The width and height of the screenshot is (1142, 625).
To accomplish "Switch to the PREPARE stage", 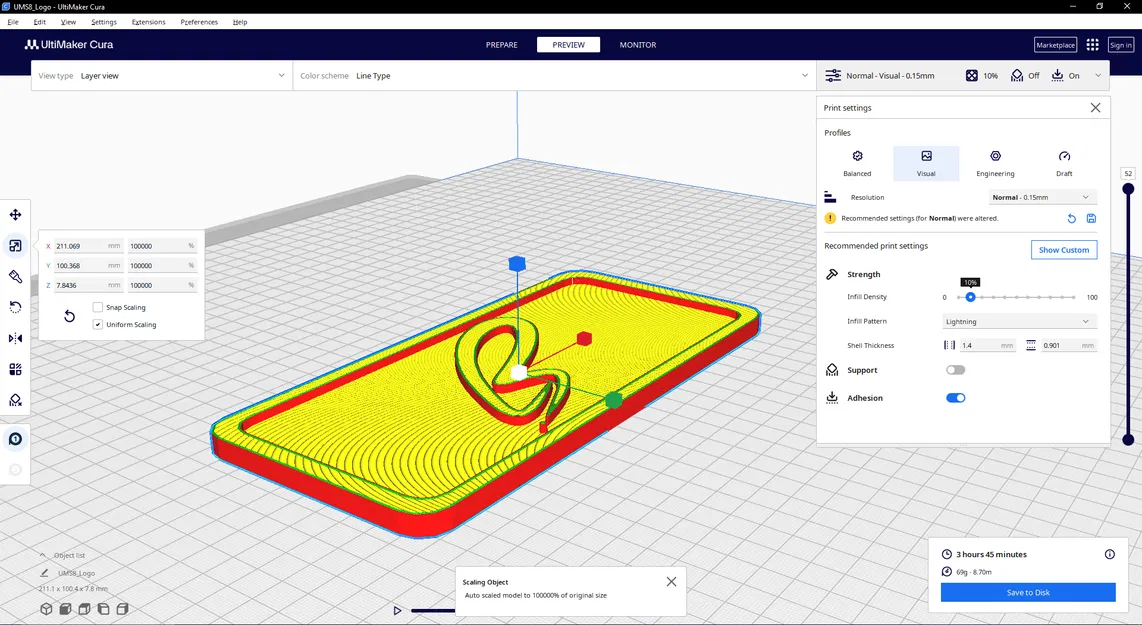I will pos(502,45).
